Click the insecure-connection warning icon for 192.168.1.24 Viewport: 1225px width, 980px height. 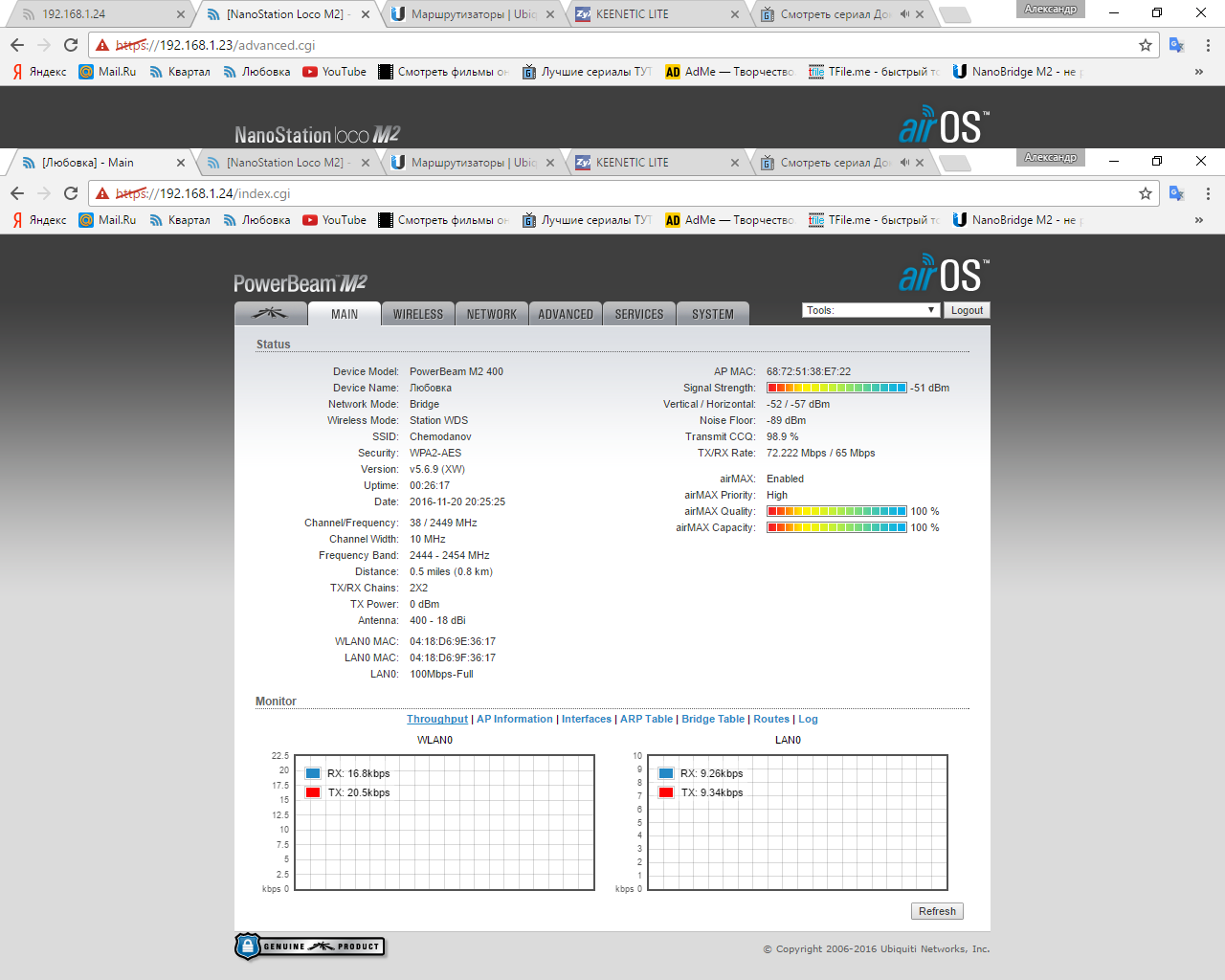(102, 193)
